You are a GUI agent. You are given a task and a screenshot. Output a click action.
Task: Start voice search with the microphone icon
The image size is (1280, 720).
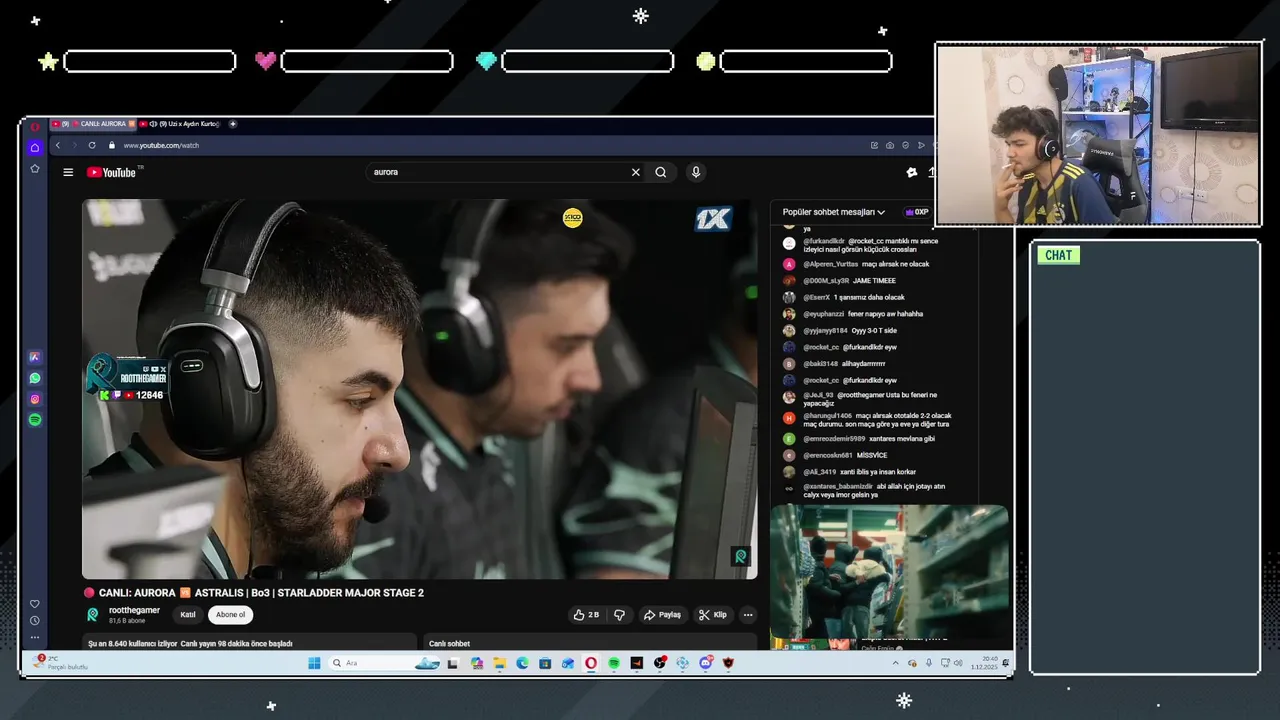696,172
